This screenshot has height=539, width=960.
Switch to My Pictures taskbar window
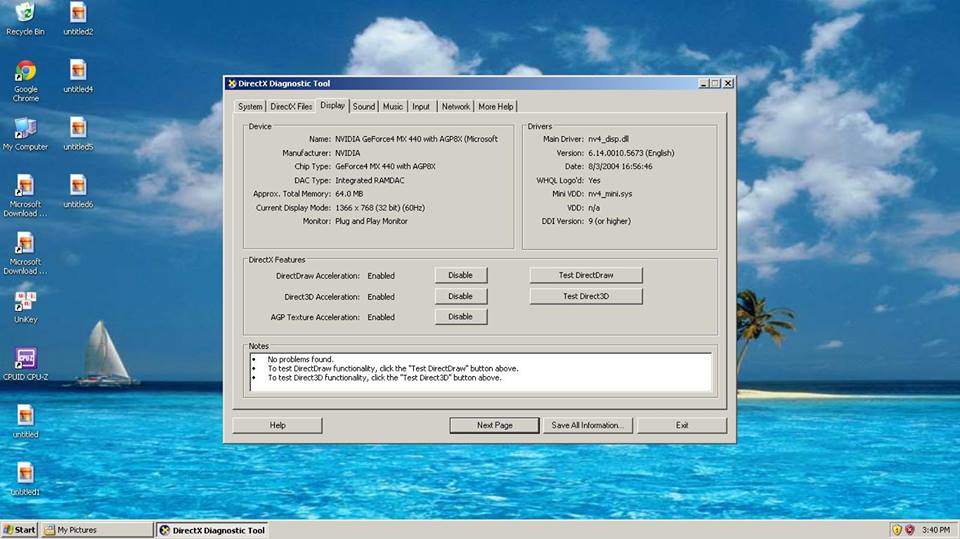(98, 530)
